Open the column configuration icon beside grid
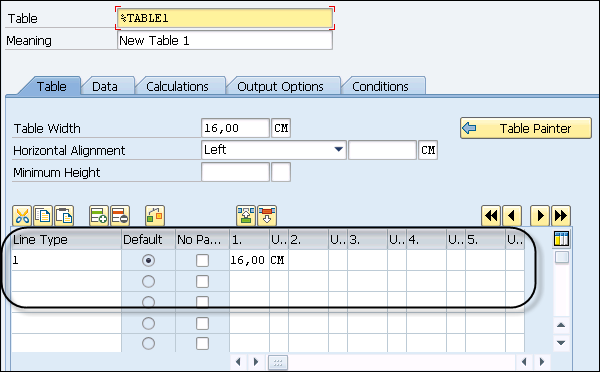 point(561,239)
